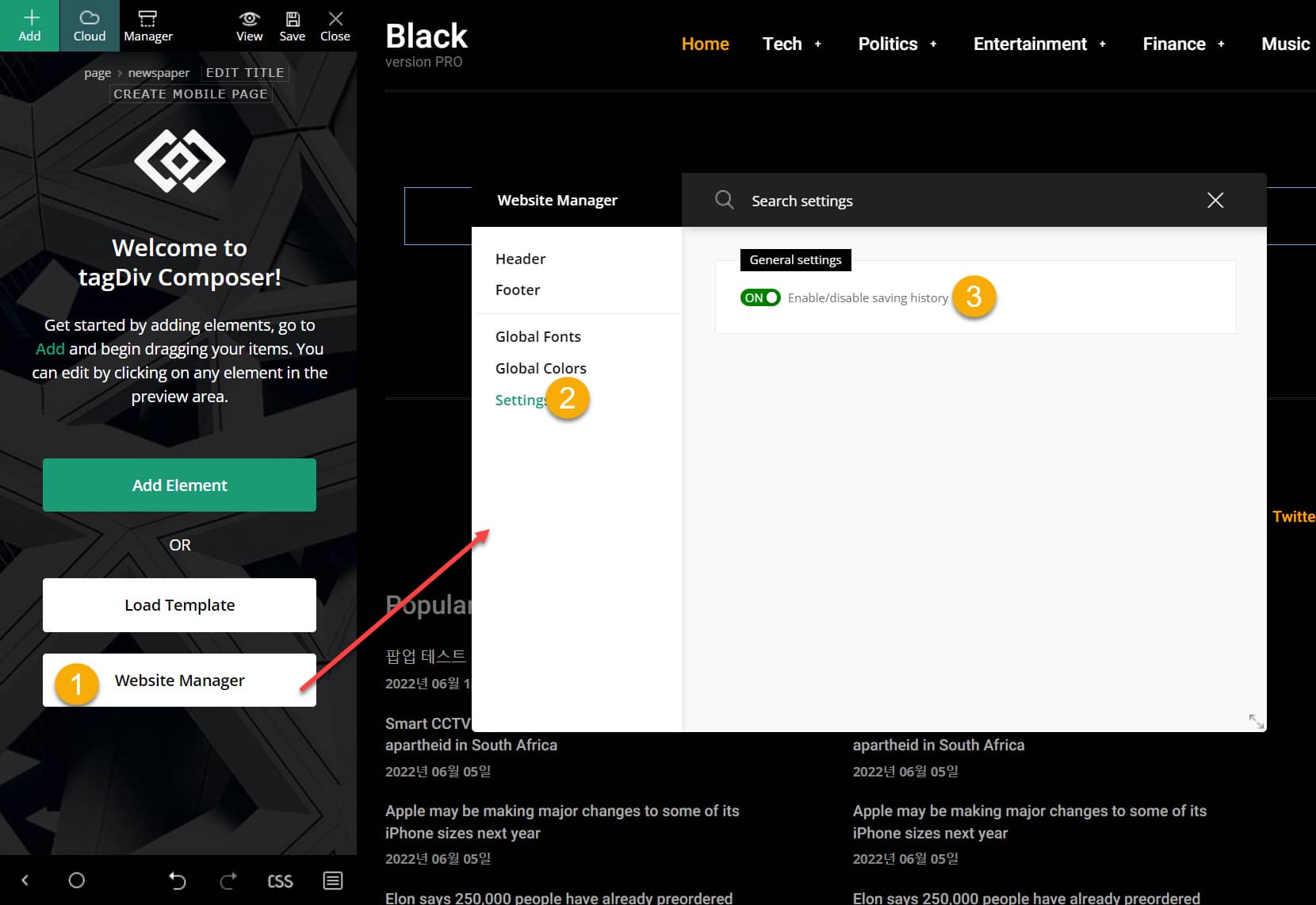Click the Load Template button
Image resolution: width=1316 pixels, height=905 pixels.
[179, 605]
